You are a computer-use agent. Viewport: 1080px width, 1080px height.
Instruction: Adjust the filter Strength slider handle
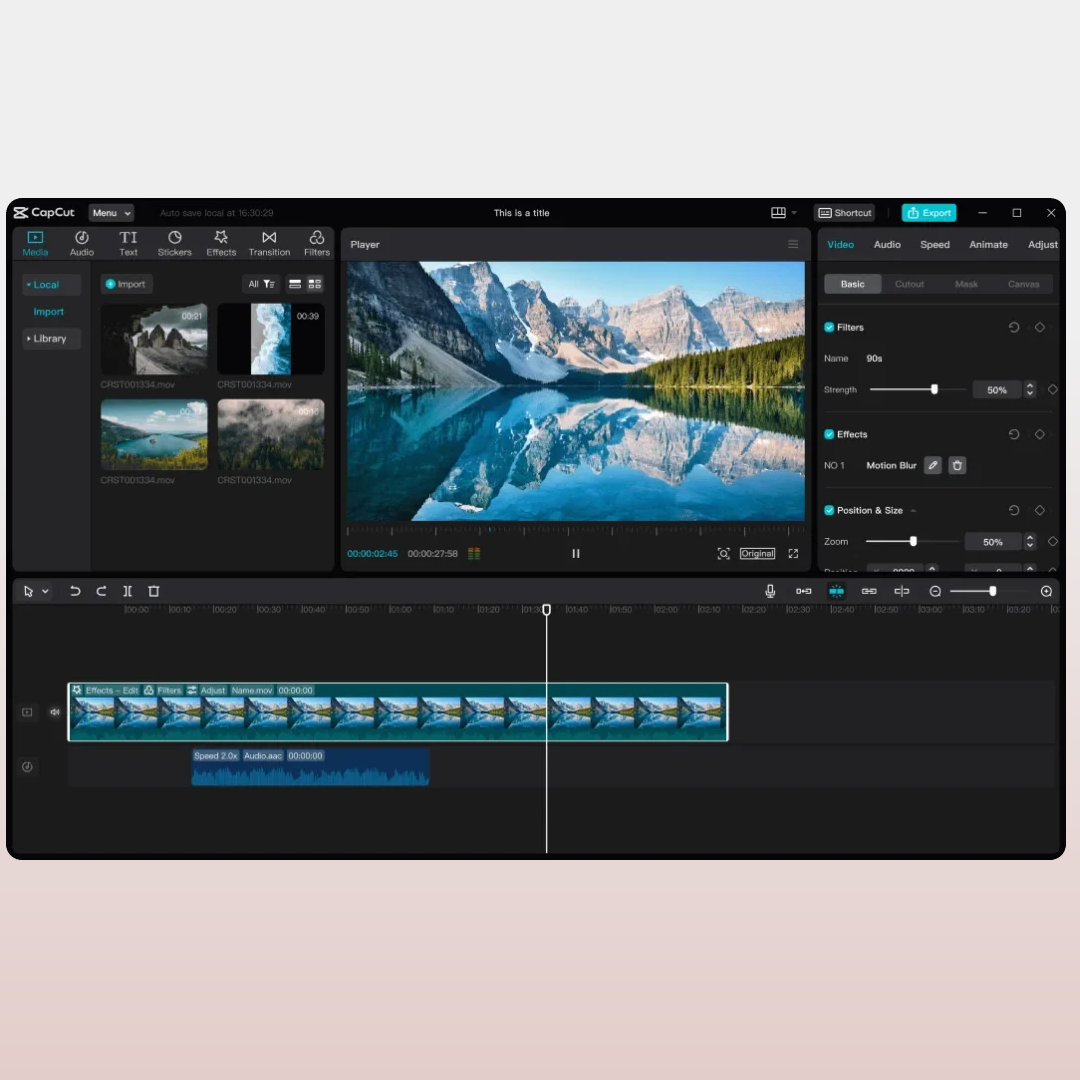pyautogui.click(x=935, y=390)
